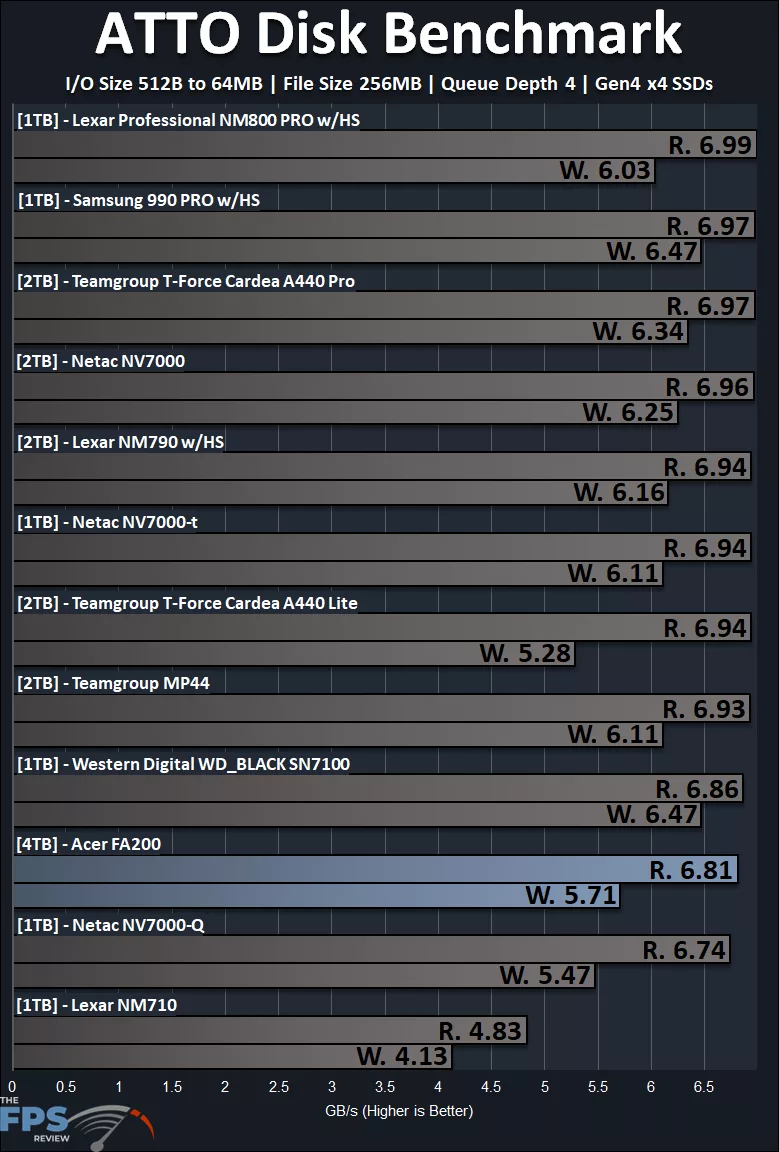
Task: Click the ATTO Disk Benchmark chart title
Action: click(x=389, y=34)
